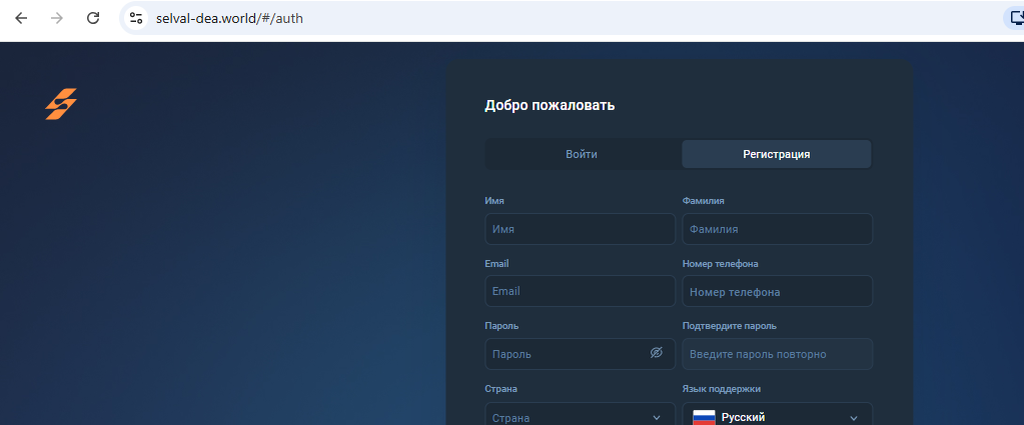Click the Email label above the field
The height and width of the screenshot is (425, 1024).
click(497, 264)
